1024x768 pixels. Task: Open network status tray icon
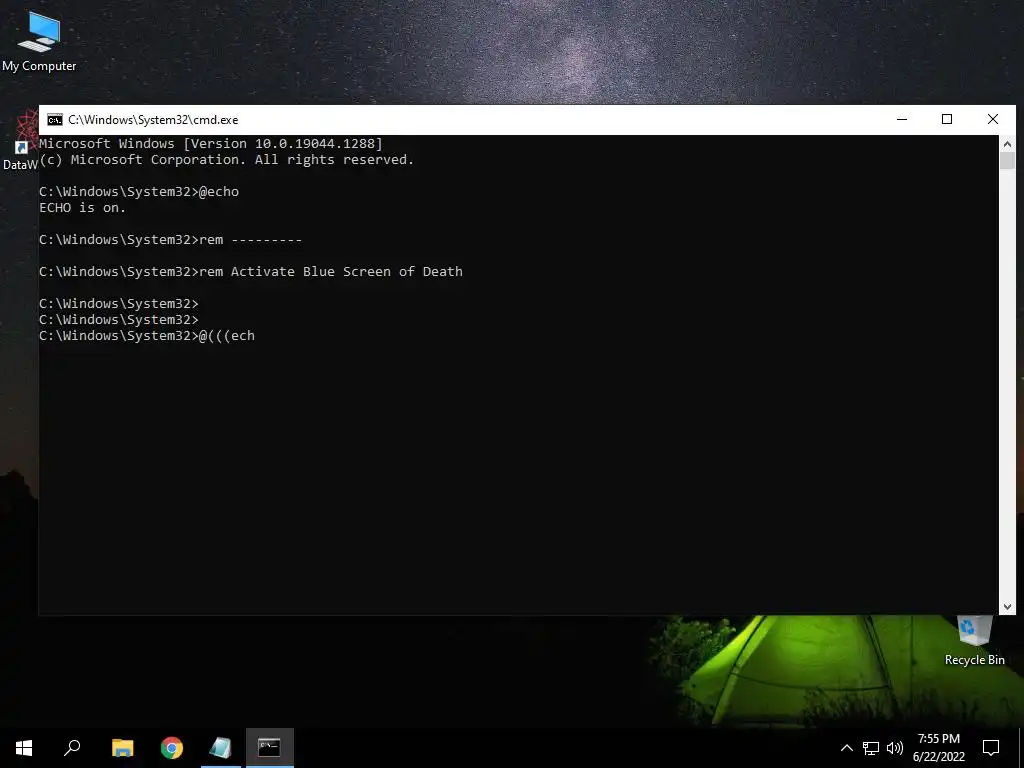pos(871,748)
